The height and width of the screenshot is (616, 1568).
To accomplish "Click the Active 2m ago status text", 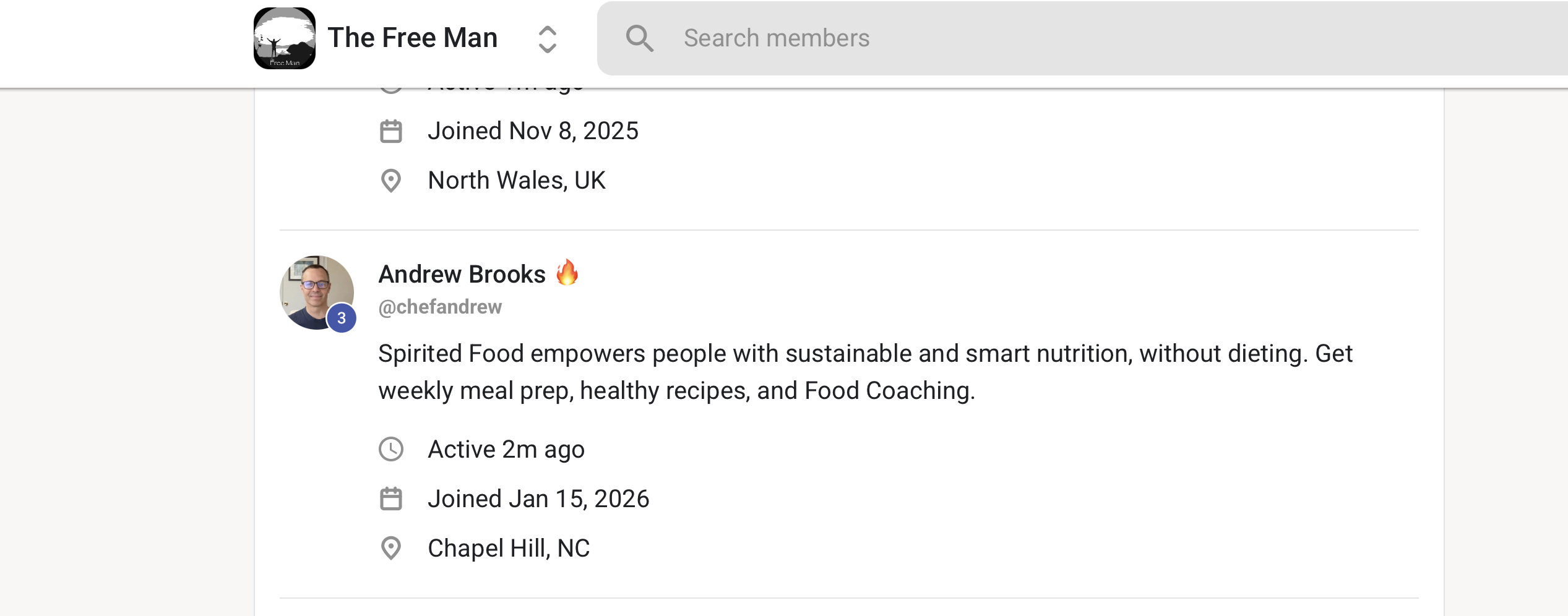I will tap(506, 449).
